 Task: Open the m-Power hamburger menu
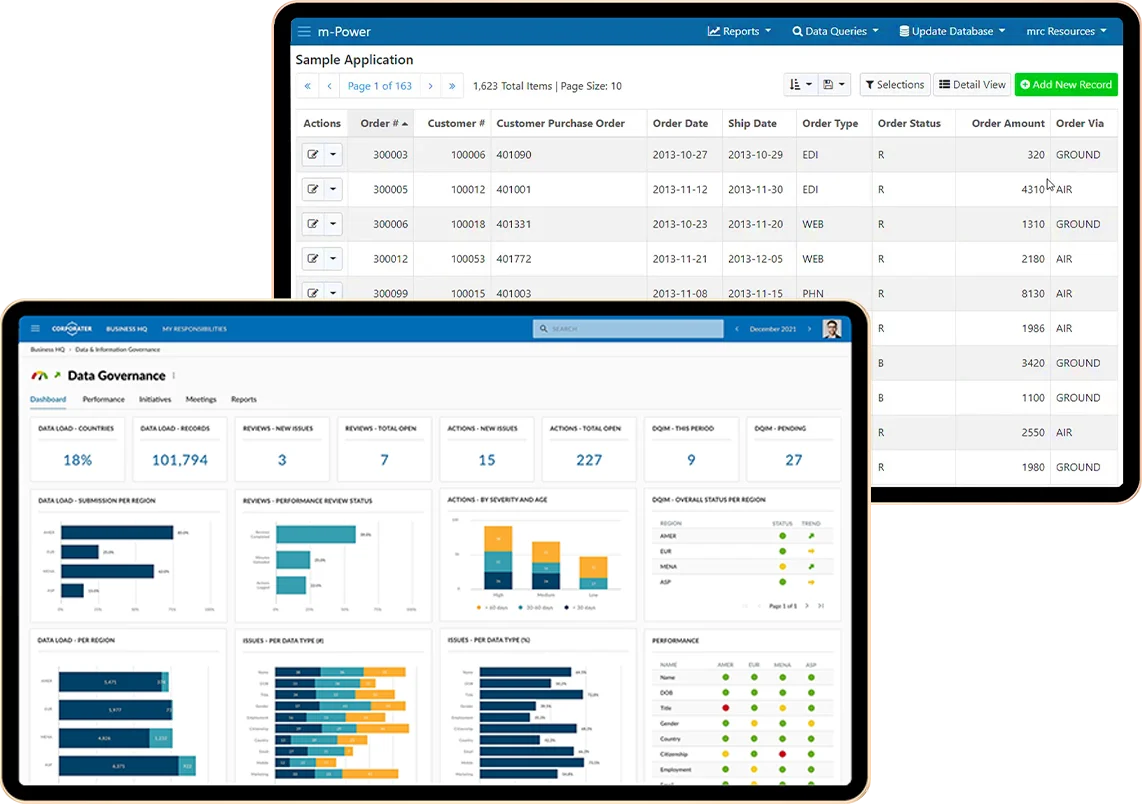[304, 31]
